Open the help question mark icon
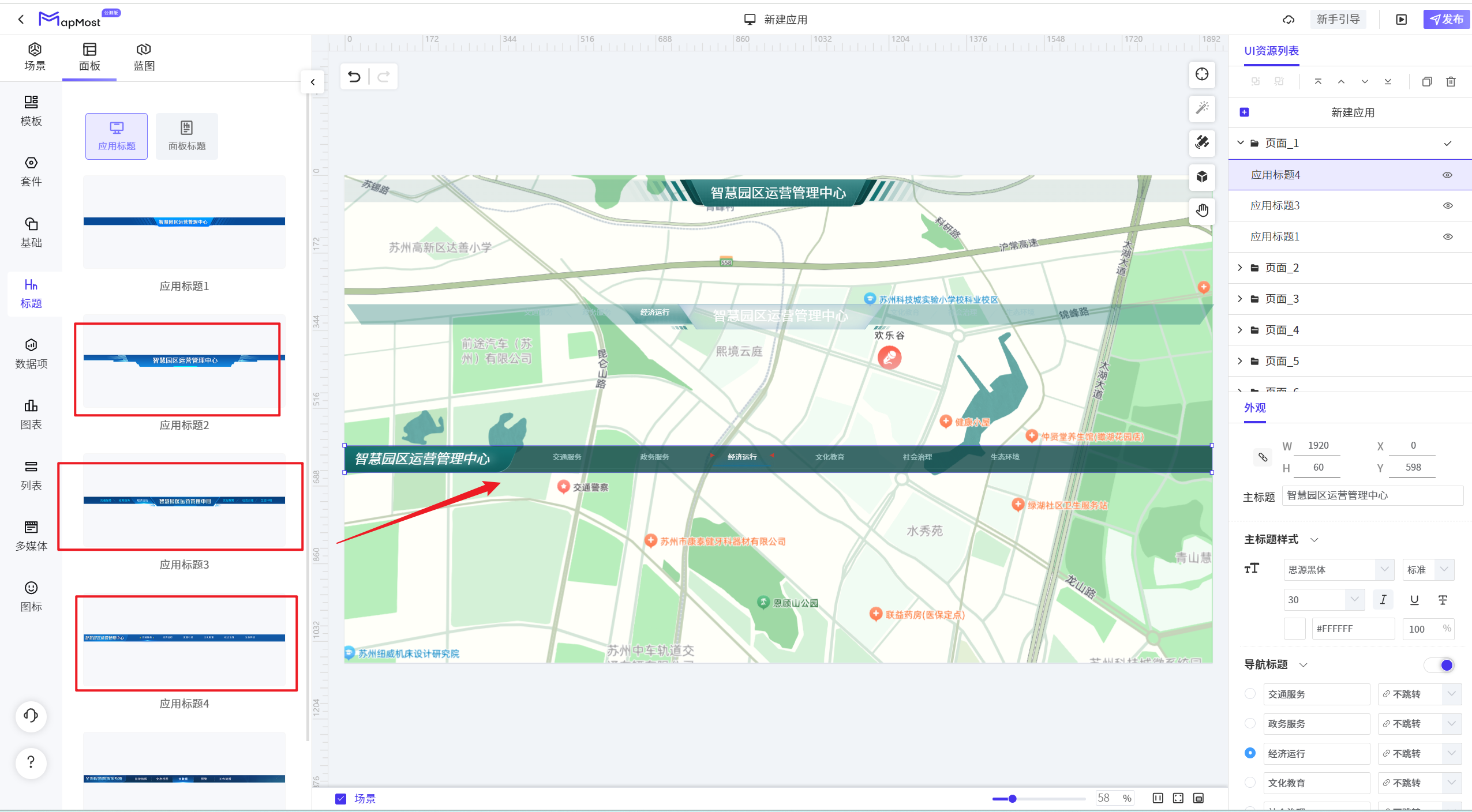Image resolution: width=1472 pixels, height=812 pixels. tap(31, 762)
